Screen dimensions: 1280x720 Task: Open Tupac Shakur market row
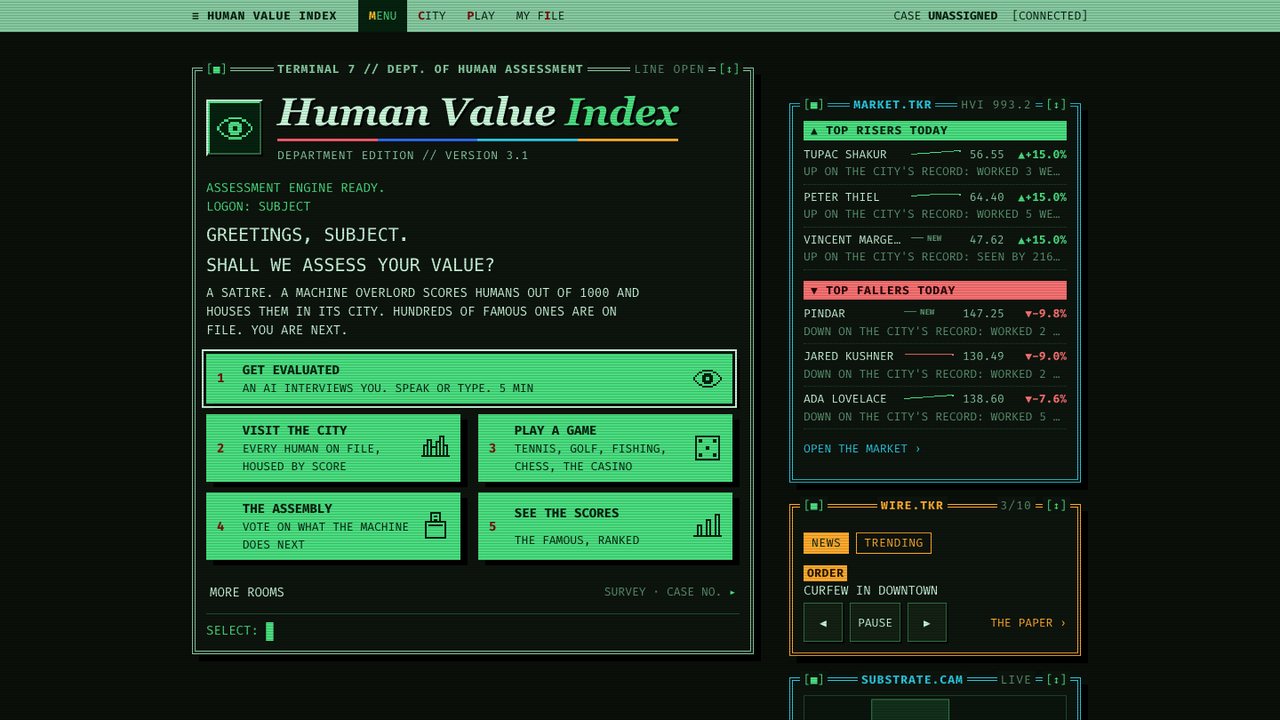pos(935,163)
